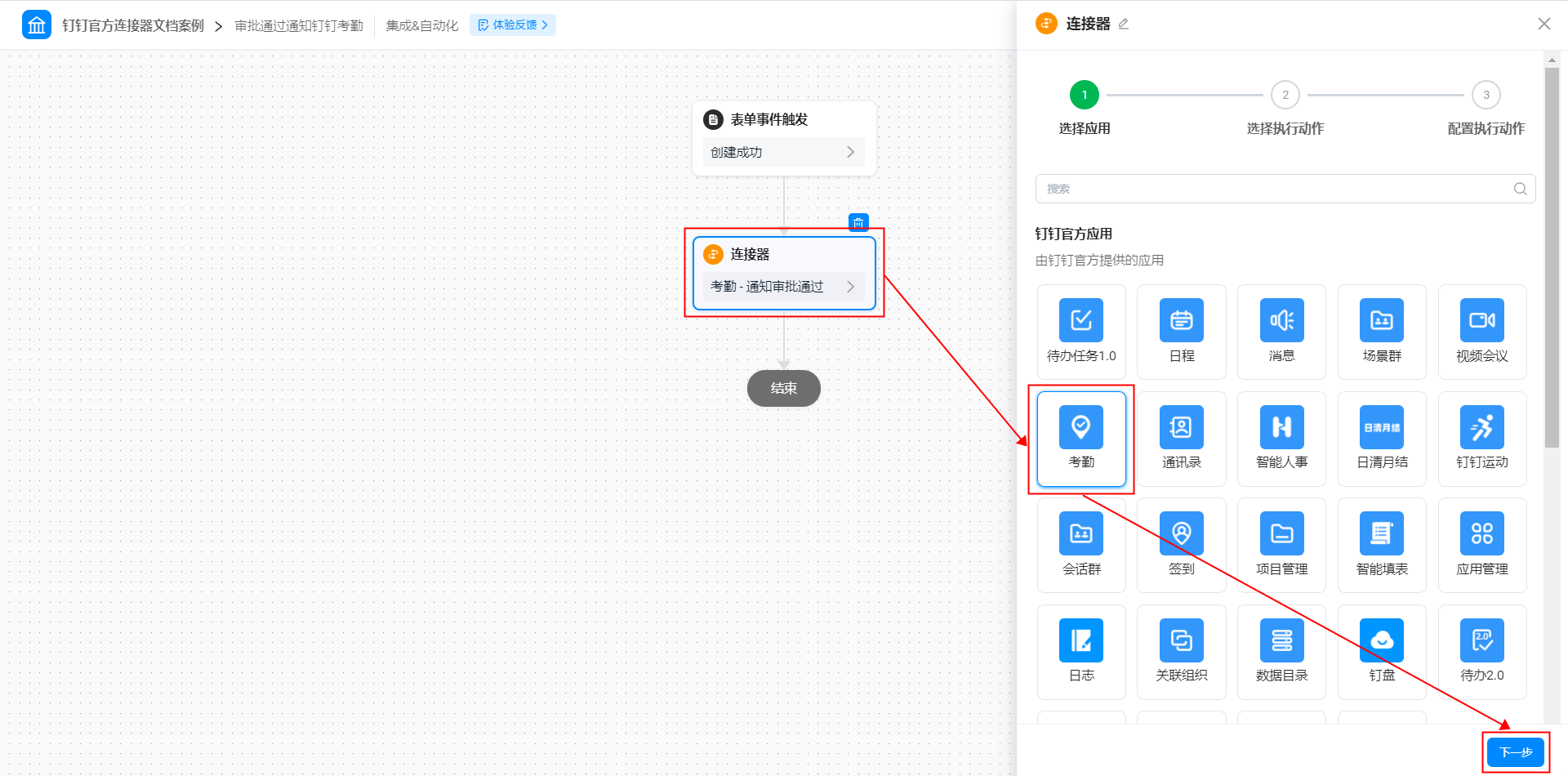The height and width of the screenshot is (776, 1568).
Task: Close the 连接器 side panel
Action: tap(1543, 24)
